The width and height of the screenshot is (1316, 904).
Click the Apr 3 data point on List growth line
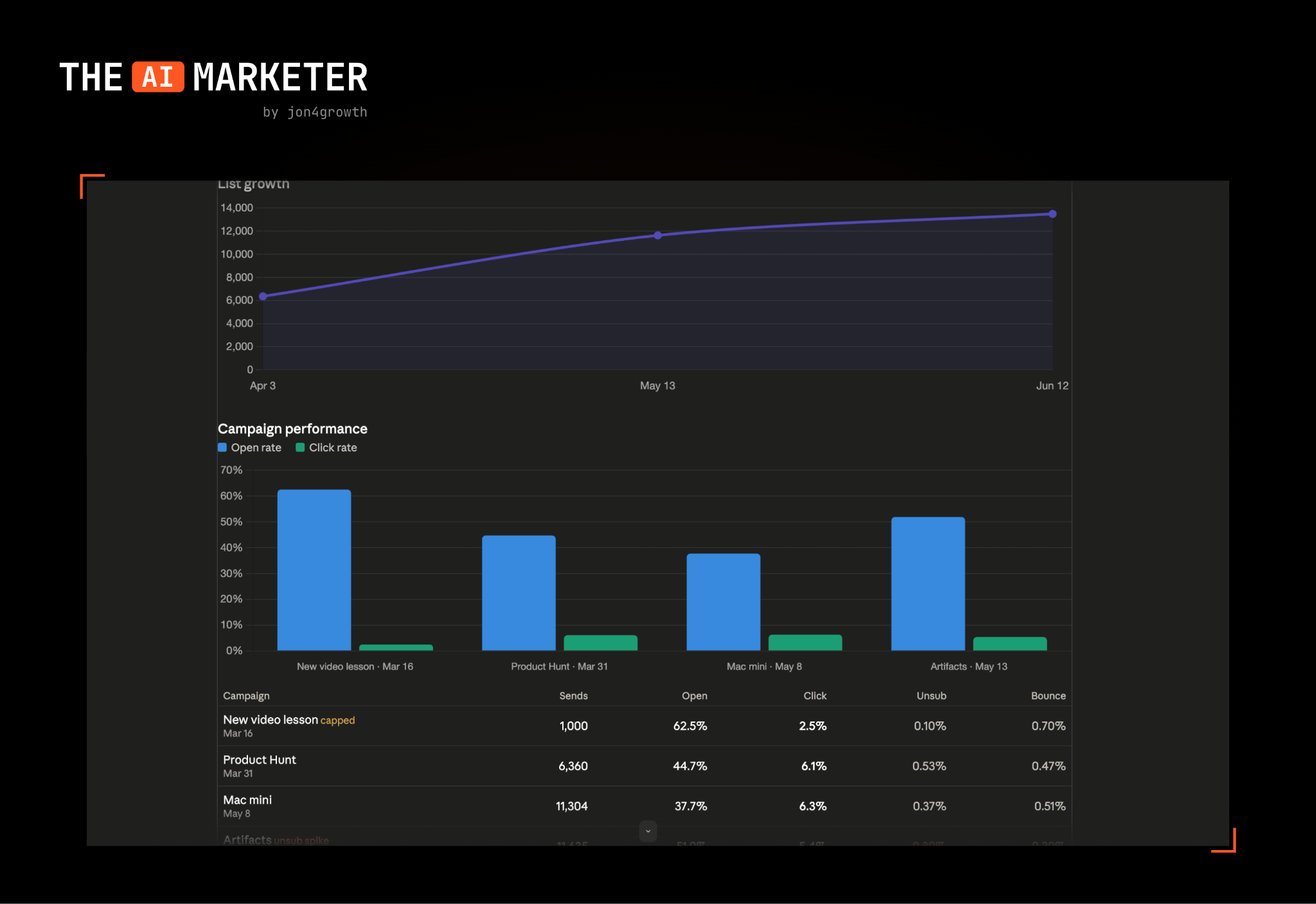263,296
